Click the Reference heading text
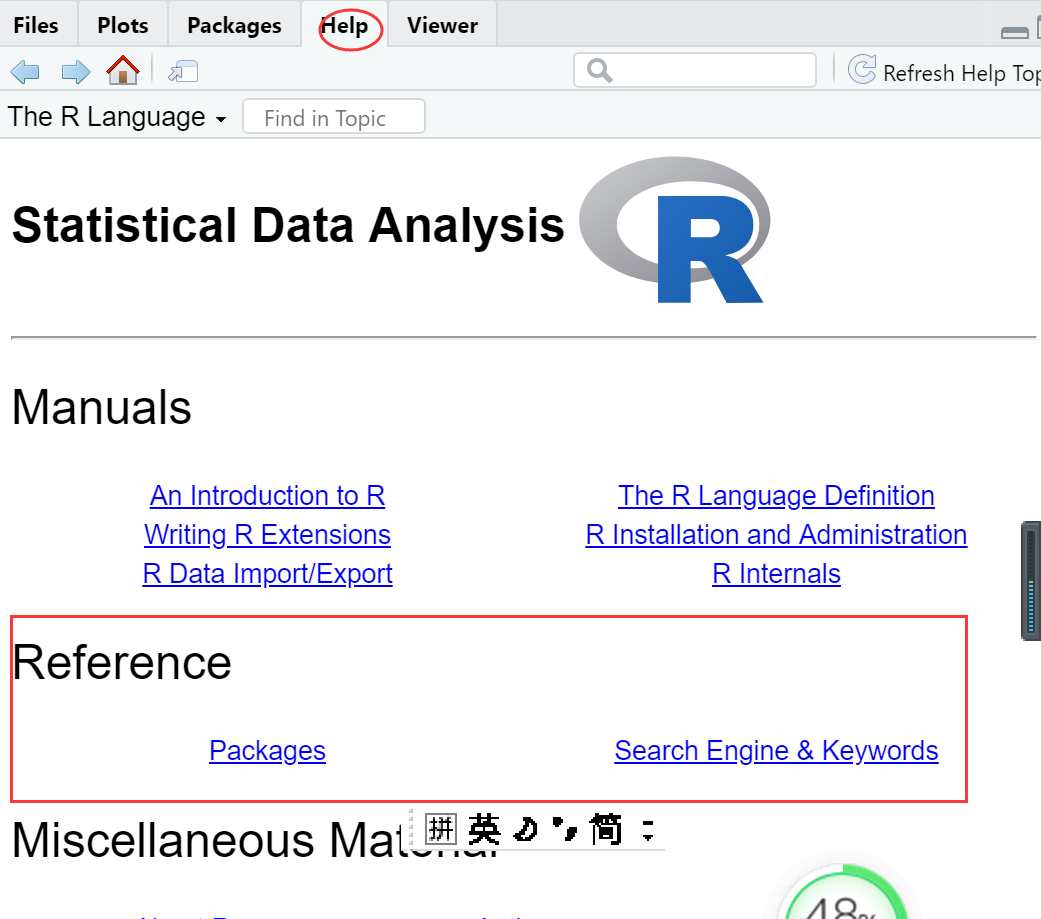 pos(121,662)
